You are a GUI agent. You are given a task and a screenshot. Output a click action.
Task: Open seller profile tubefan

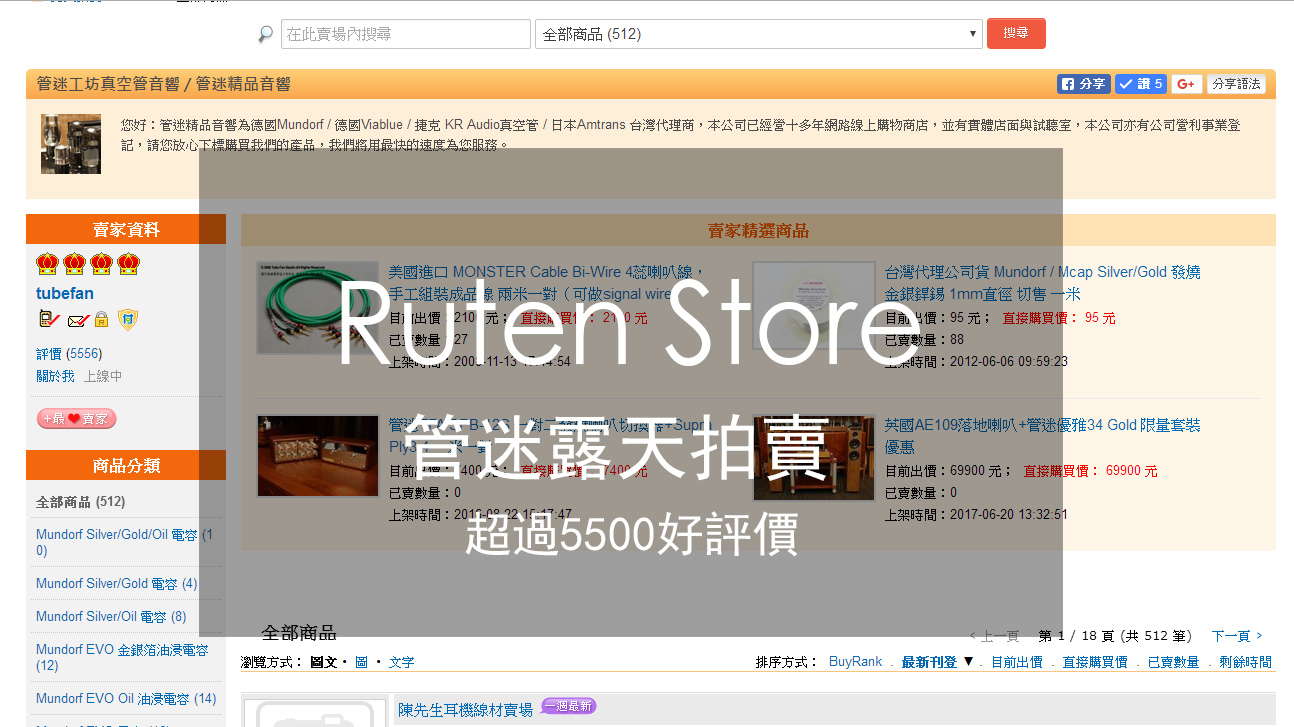click(65, 293)
